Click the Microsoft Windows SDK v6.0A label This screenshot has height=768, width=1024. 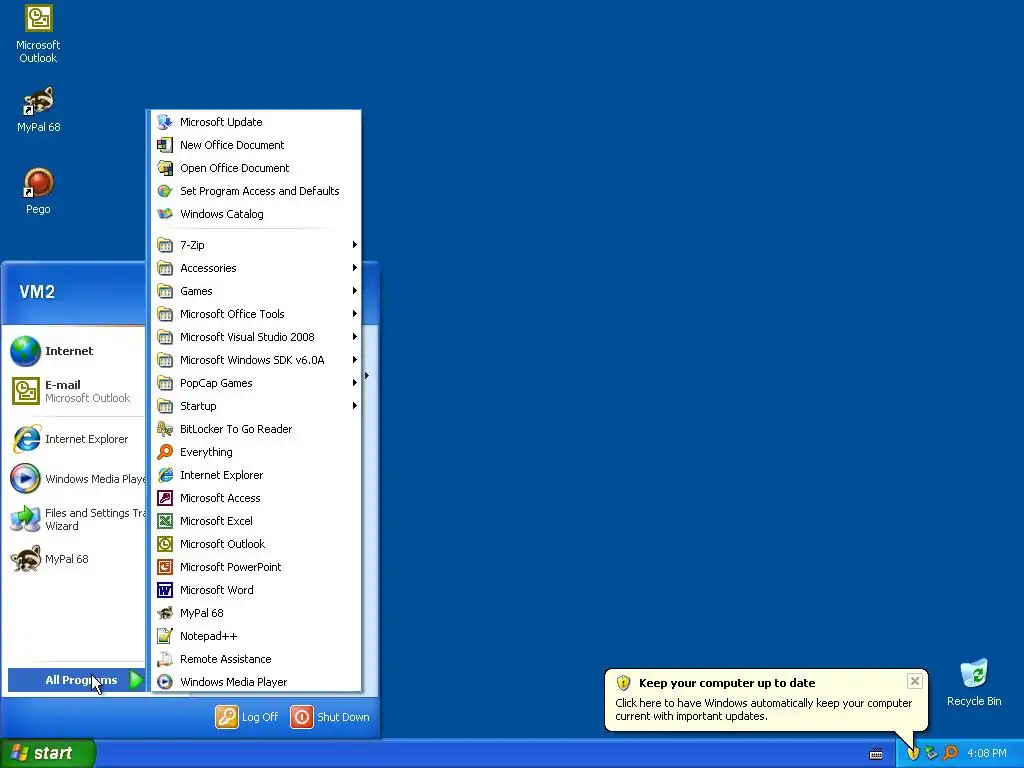[252, 360]
